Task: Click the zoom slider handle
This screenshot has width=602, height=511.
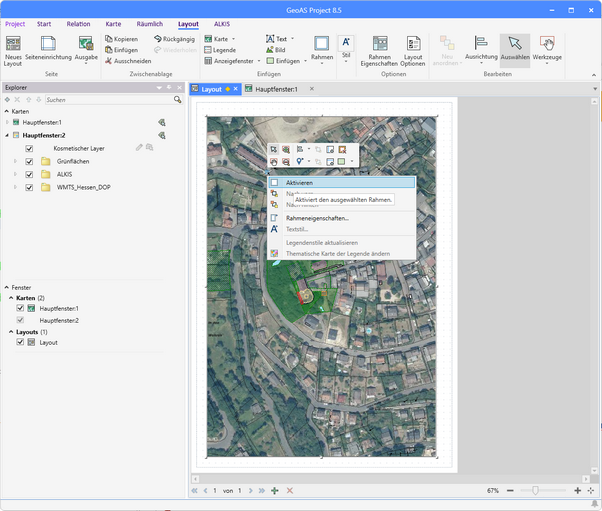Action: (535, 490)
